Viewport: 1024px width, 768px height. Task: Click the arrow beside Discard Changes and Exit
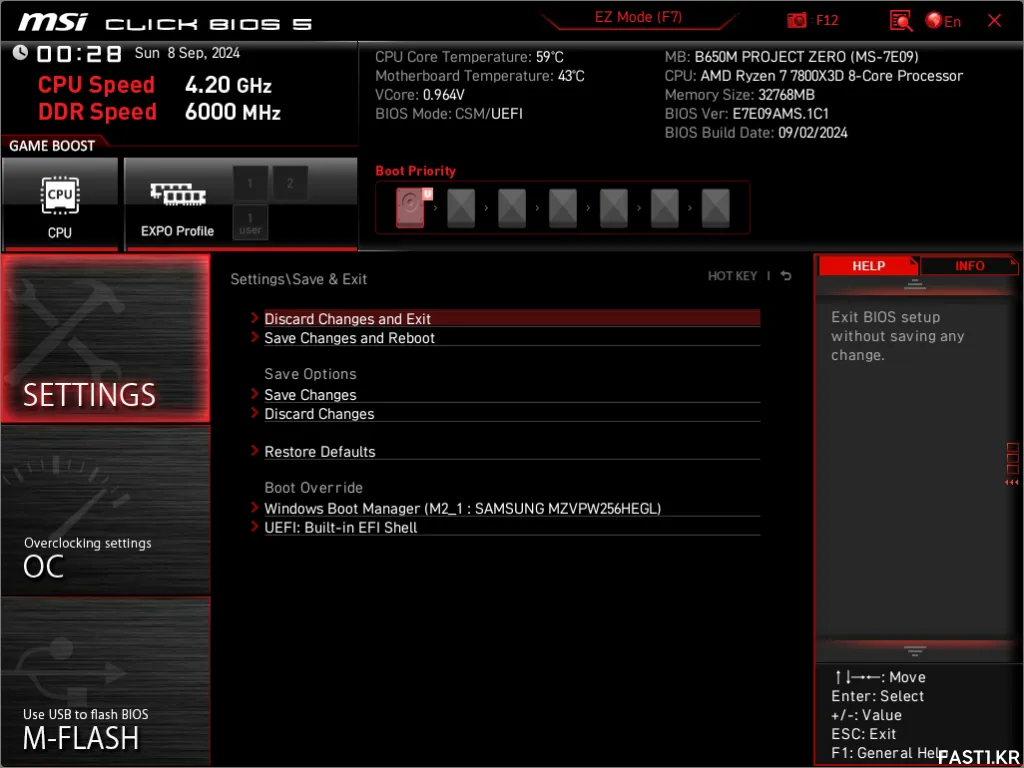pyautogui.click(x=255, y=318)
